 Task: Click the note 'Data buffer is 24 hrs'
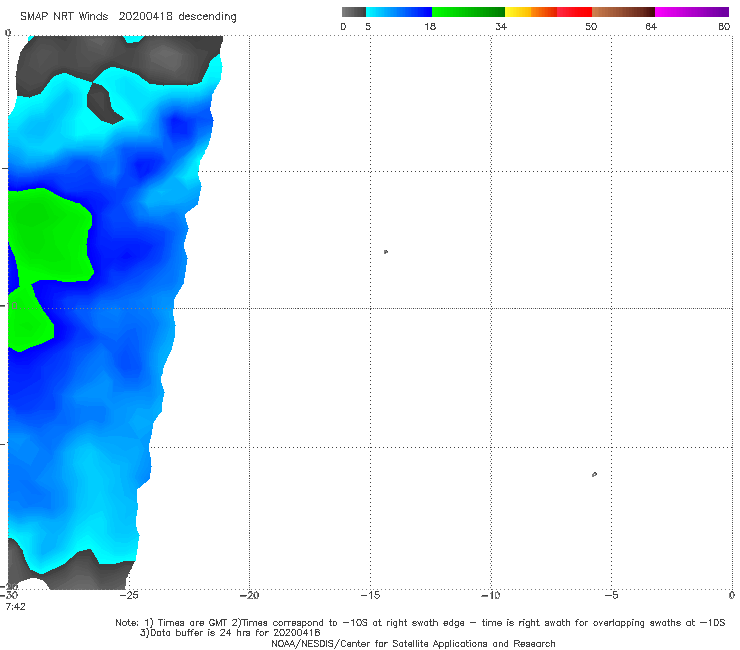tap(203, 633)
